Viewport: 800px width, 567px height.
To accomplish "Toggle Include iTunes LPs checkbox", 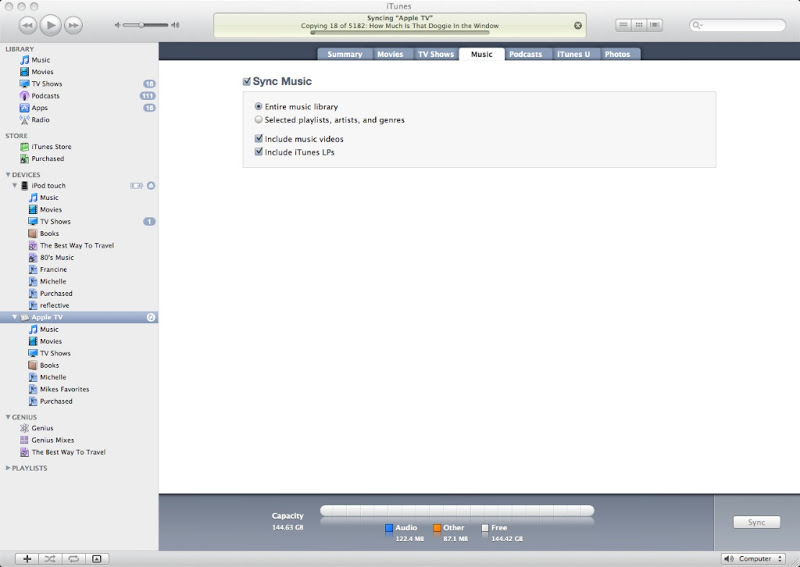I will (x=259, y=152).
